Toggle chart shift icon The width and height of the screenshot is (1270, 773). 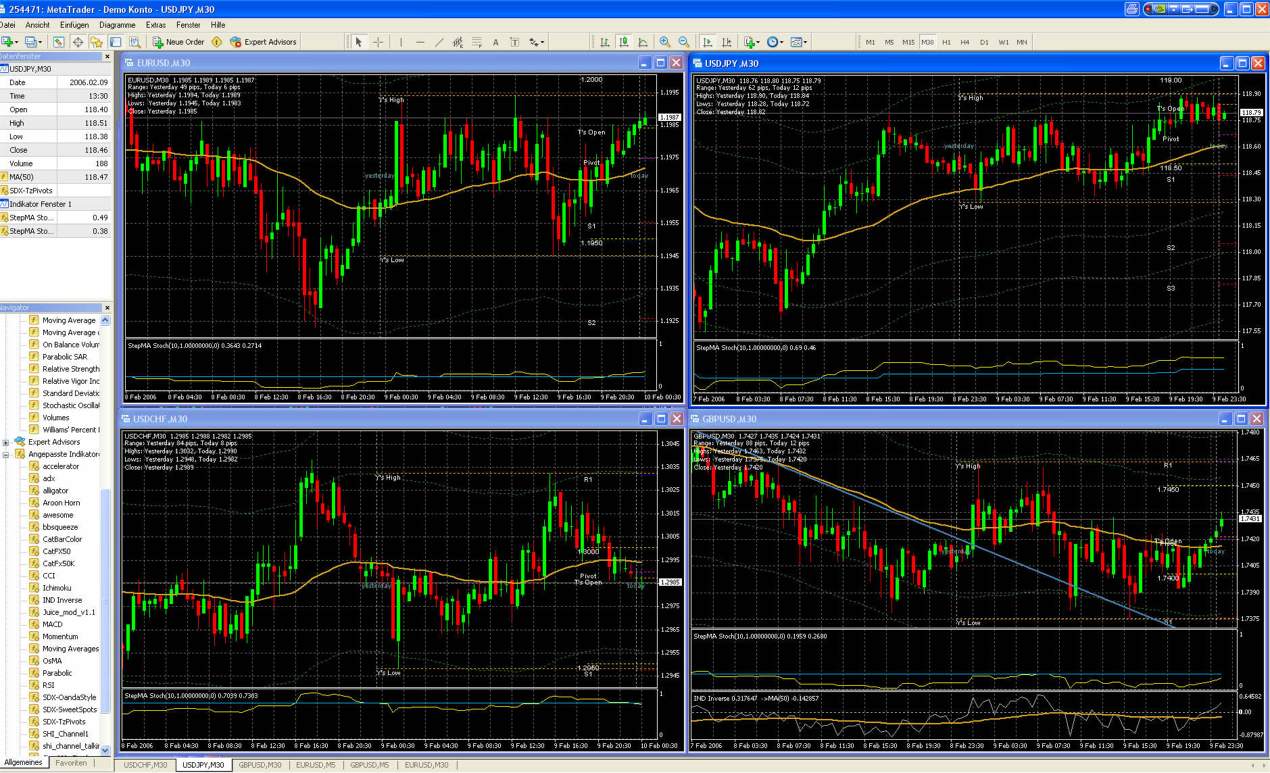(726, 42)
